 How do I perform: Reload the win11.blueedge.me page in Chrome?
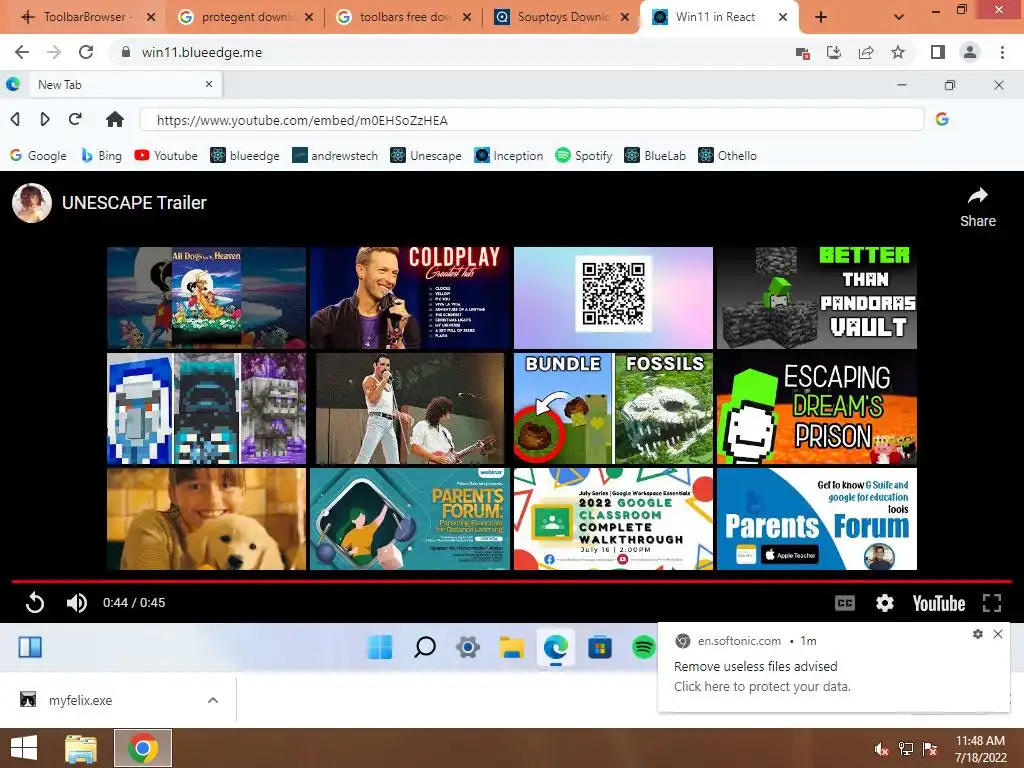click(x=86, y=52)
